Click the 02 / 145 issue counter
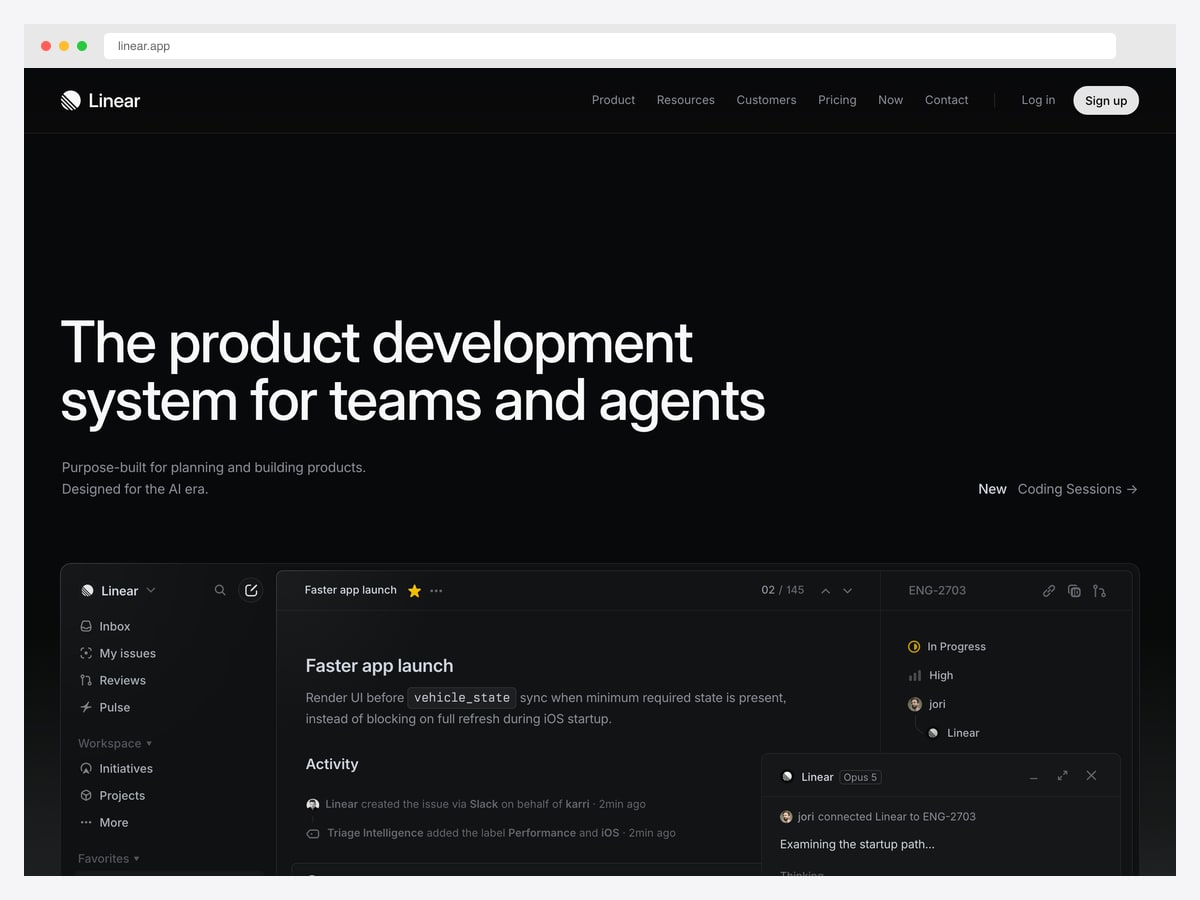The image size is (1200, 900). [783, 590]
